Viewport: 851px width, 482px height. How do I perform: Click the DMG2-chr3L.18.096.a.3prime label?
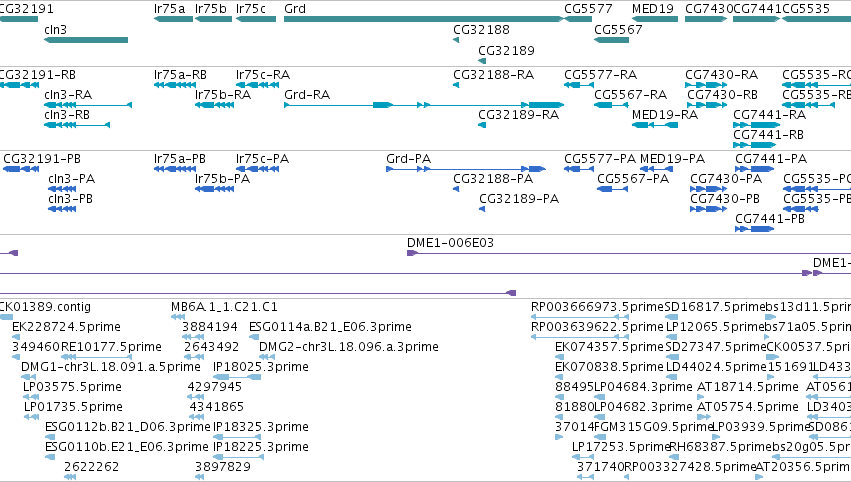(x=348, y=347)
